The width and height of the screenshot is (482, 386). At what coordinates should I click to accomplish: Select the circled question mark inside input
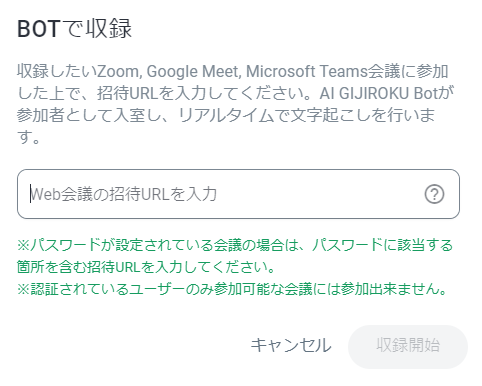coord(434,194)
